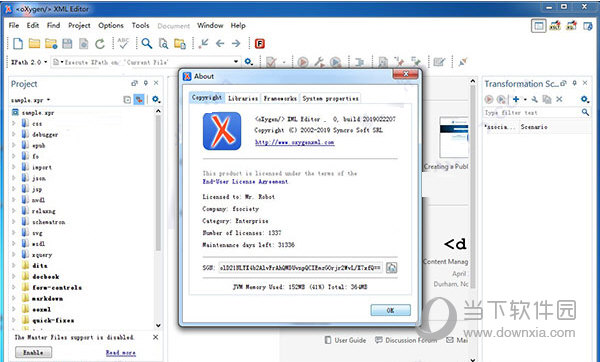Viewport: 600px width, 362px height.
Task: Click edit scenario wrench in Transformation panel
Action: 535,99
